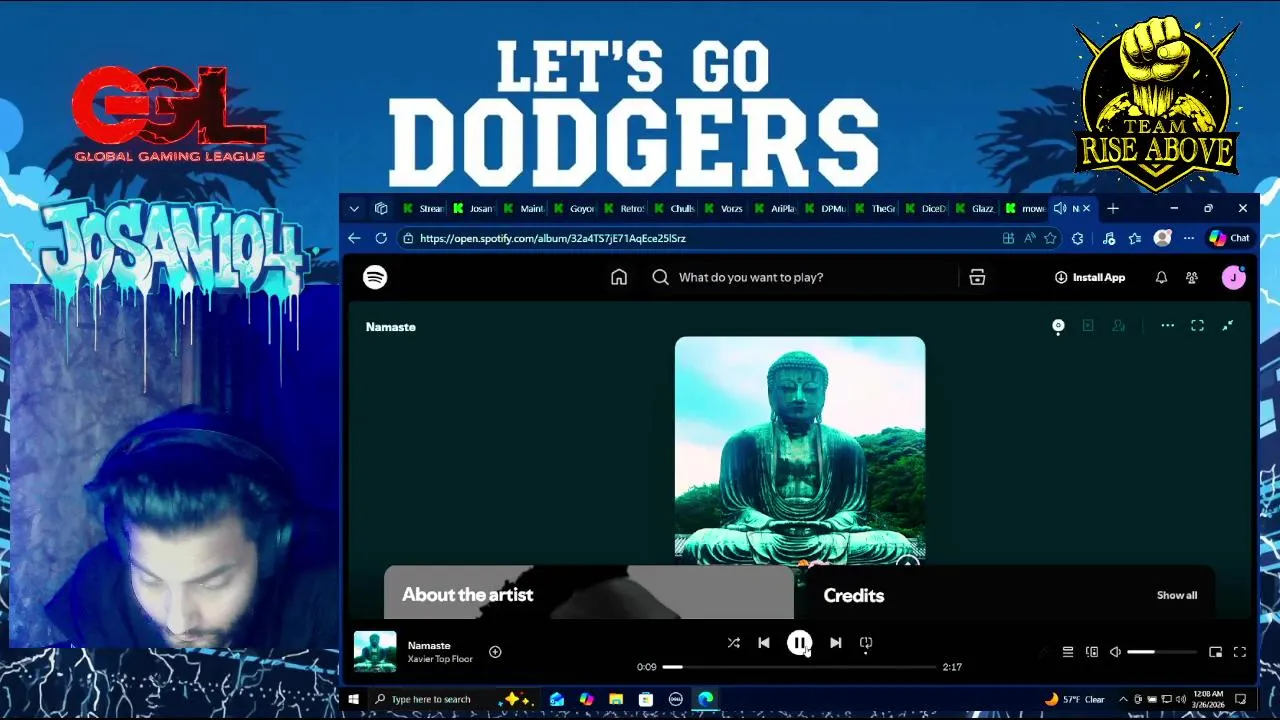The height and width of the screenshot is (720, 1280).
Task: Reload the Spotify page
Action: click(x=381, y=238)
